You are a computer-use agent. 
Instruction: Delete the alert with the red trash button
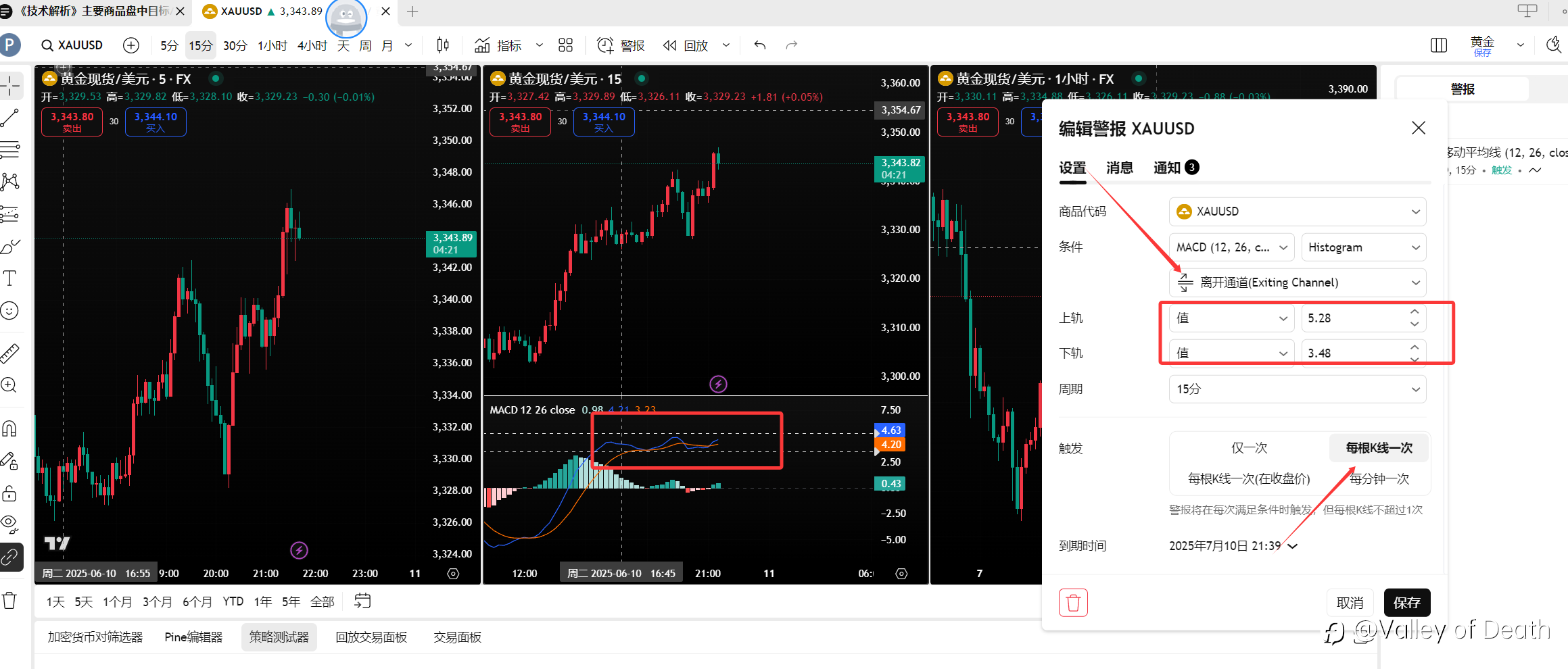[x=1073, y=603]
